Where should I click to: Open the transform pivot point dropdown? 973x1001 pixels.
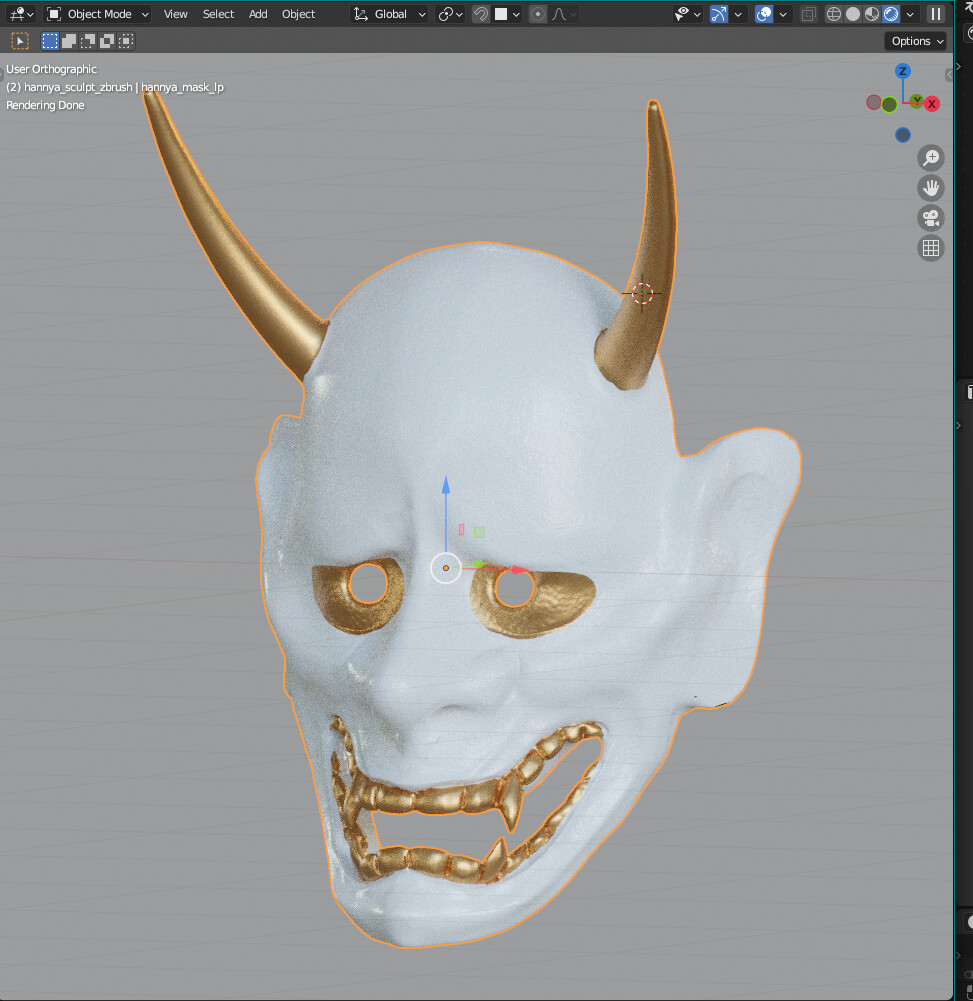click(450, 14)
